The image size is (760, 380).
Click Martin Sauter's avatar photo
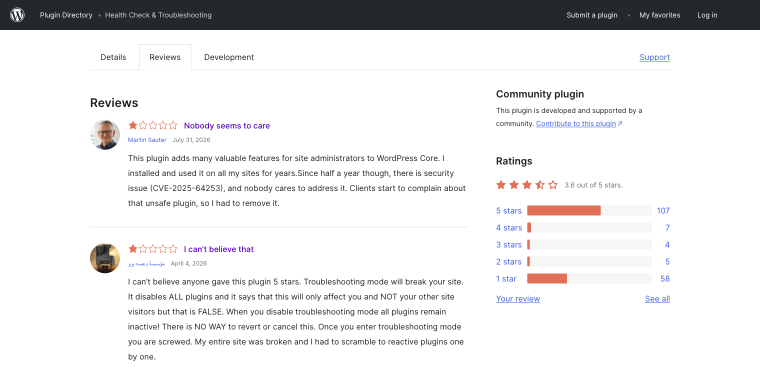(x=105, y=135)
